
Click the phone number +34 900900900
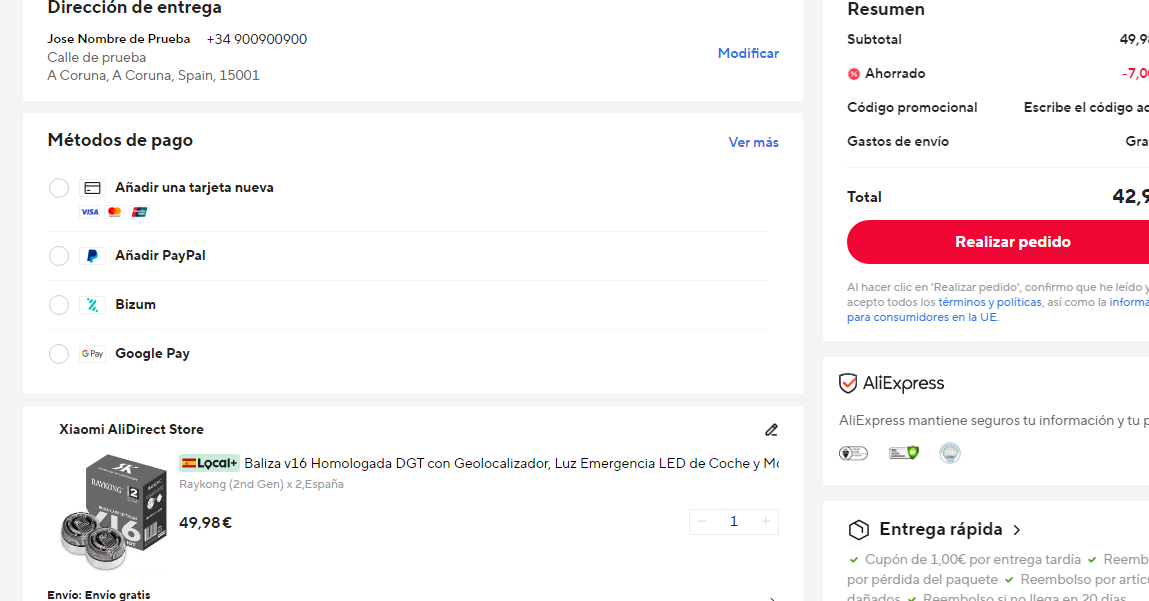point(256,40)
